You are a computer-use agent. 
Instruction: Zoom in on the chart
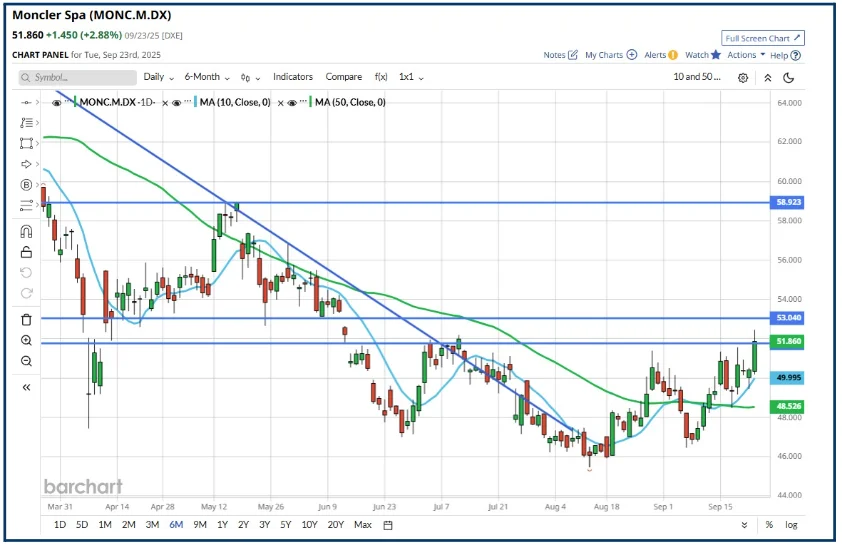pyautogui.click(x=26, y=340)
